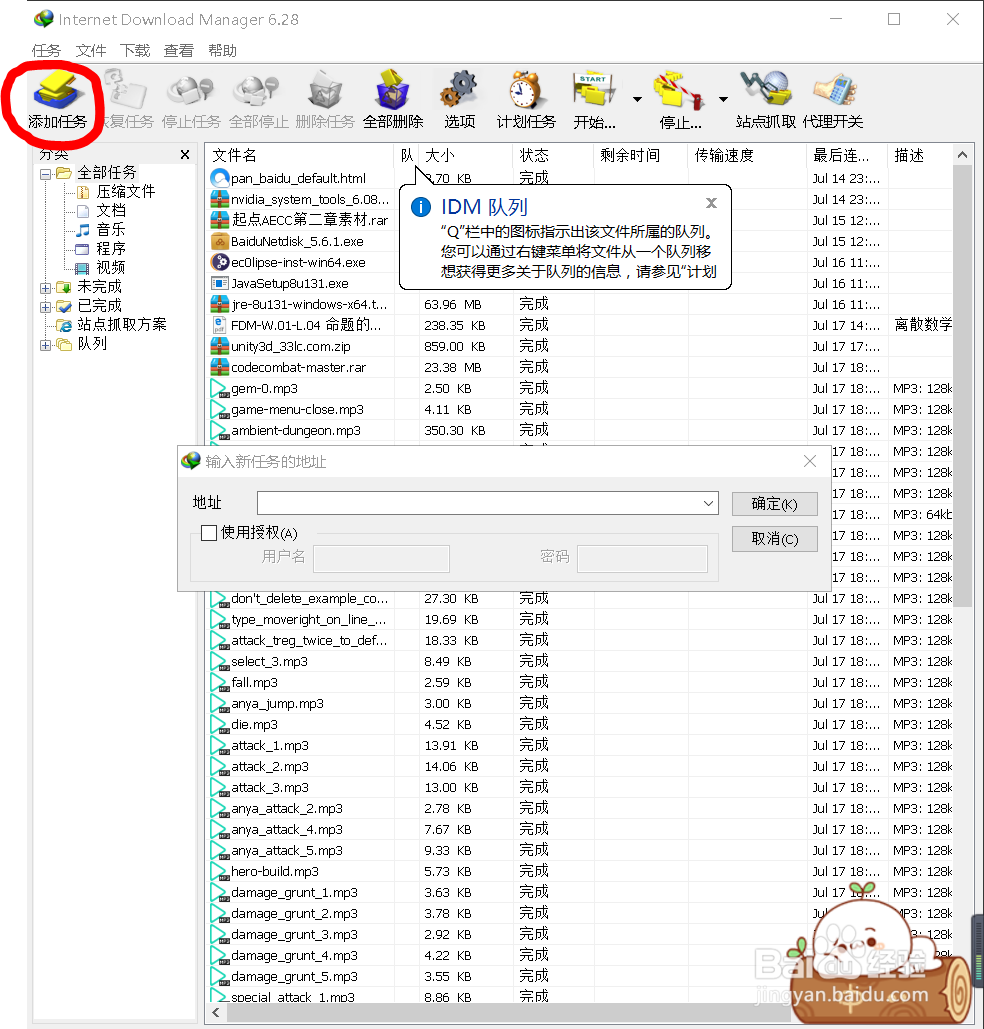The image size is (984, 1029).
Task: Click the icon of ec0lipse-inst-win64.exe file
Action: pyautogui.click(x=219, y=262)
